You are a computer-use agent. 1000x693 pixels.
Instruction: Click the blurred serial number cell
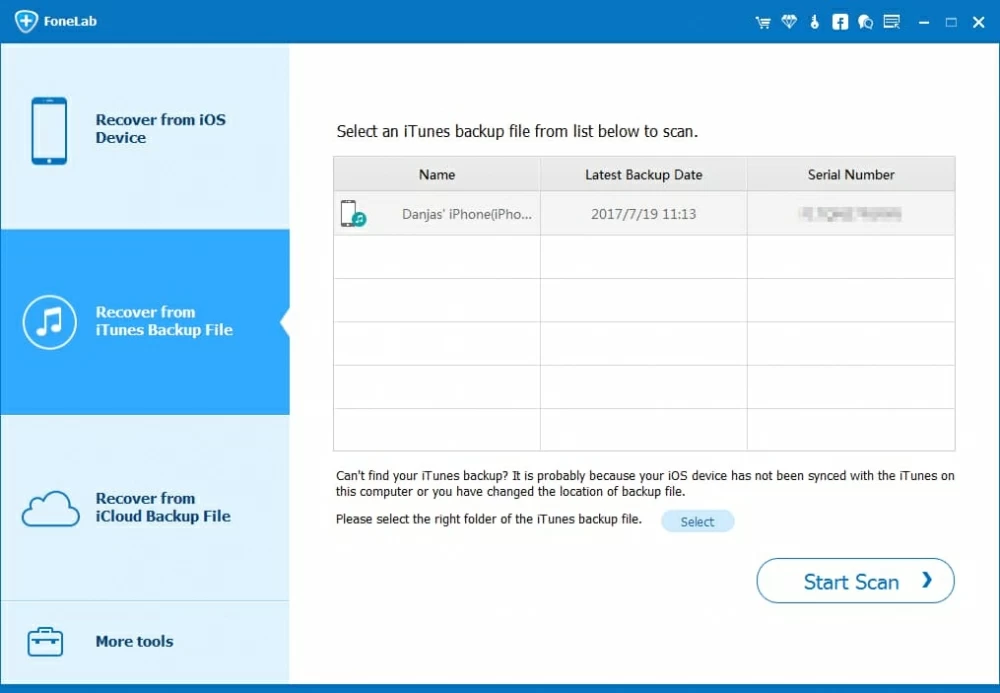click(x=850, y=214)
